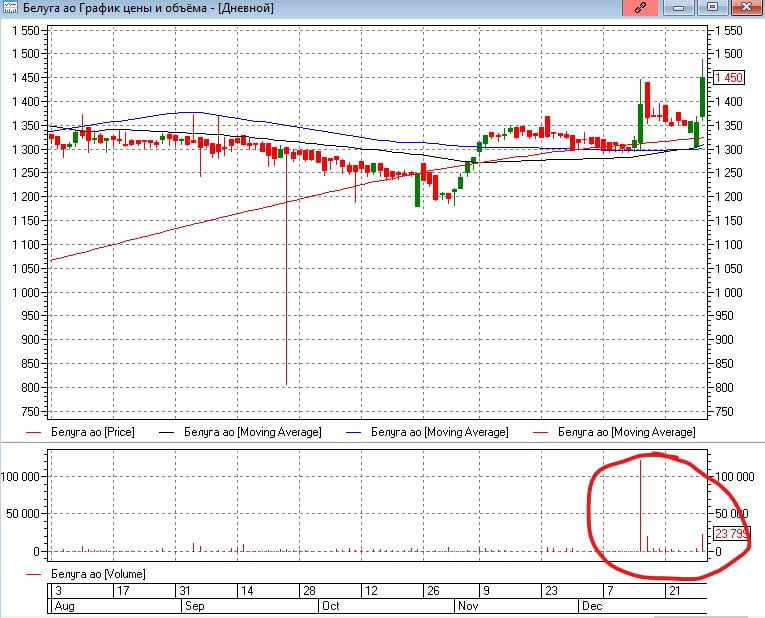The width and height of the screenshot is (765, 618).
Task: Click the date label 31 on date axis
Action: 184,591
